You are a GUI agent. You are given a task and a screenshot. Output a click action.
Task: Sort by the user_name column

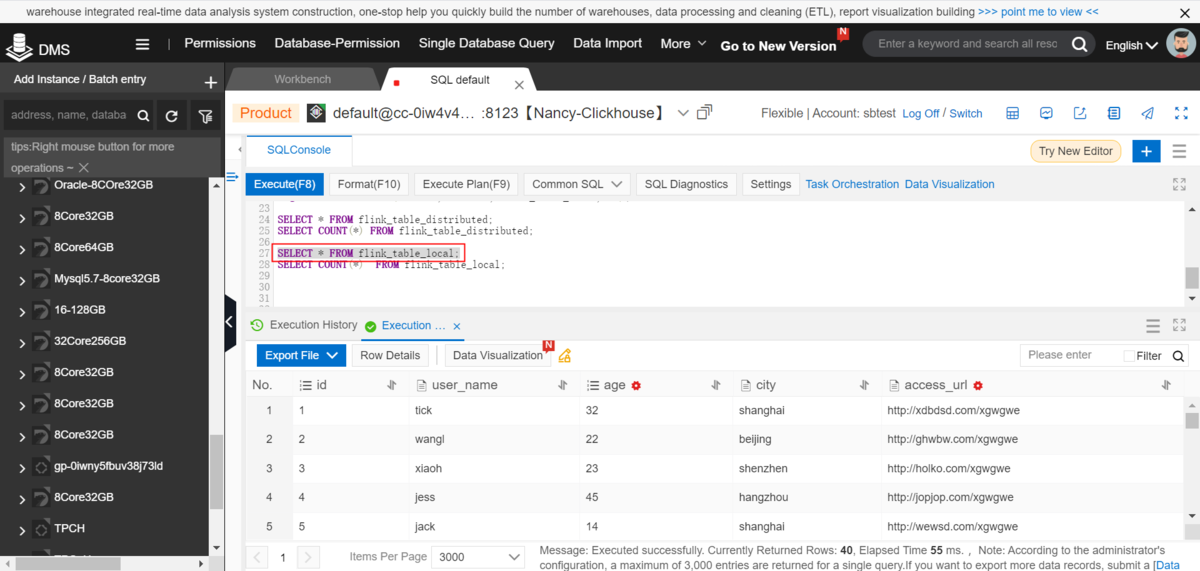(563, 385)
